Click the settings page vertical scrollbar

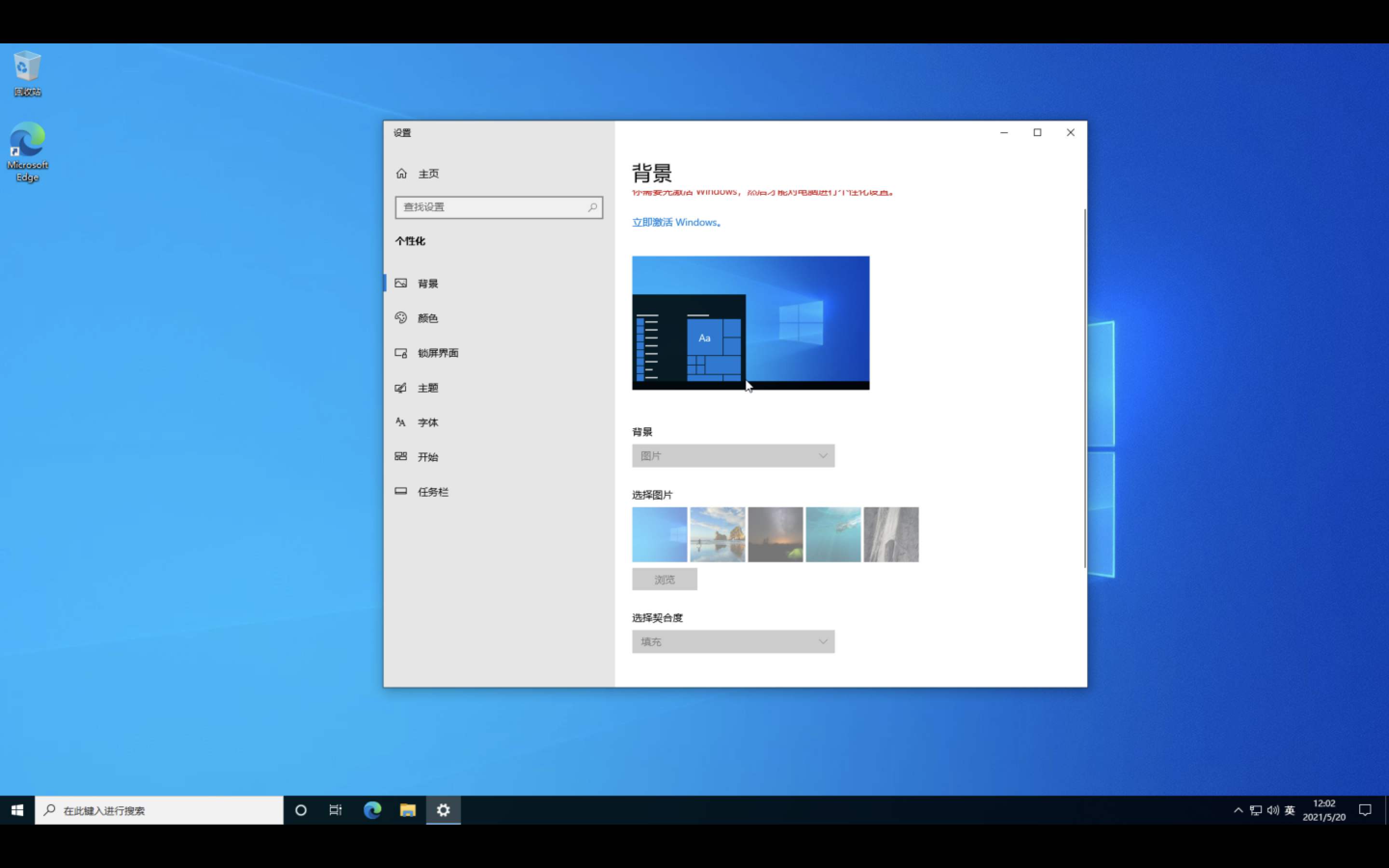click(1084, 388)
